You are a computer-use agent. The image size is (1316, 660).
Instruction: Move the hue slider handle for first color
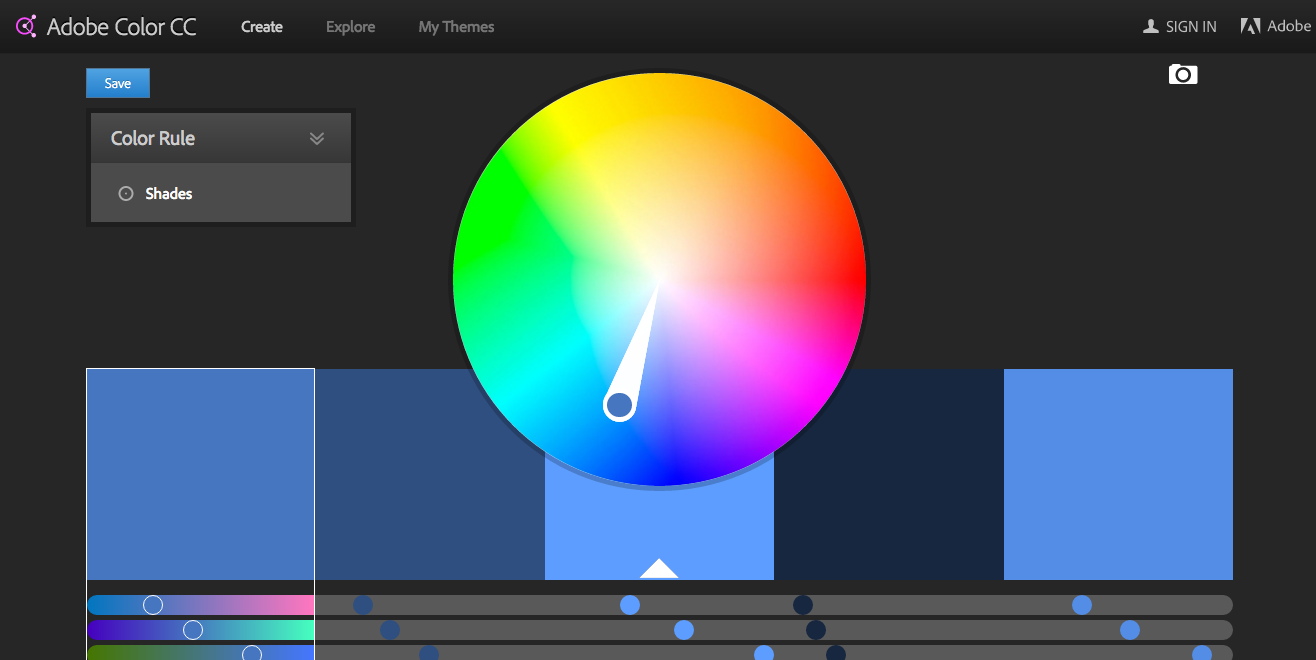click(x=153, y=604)
